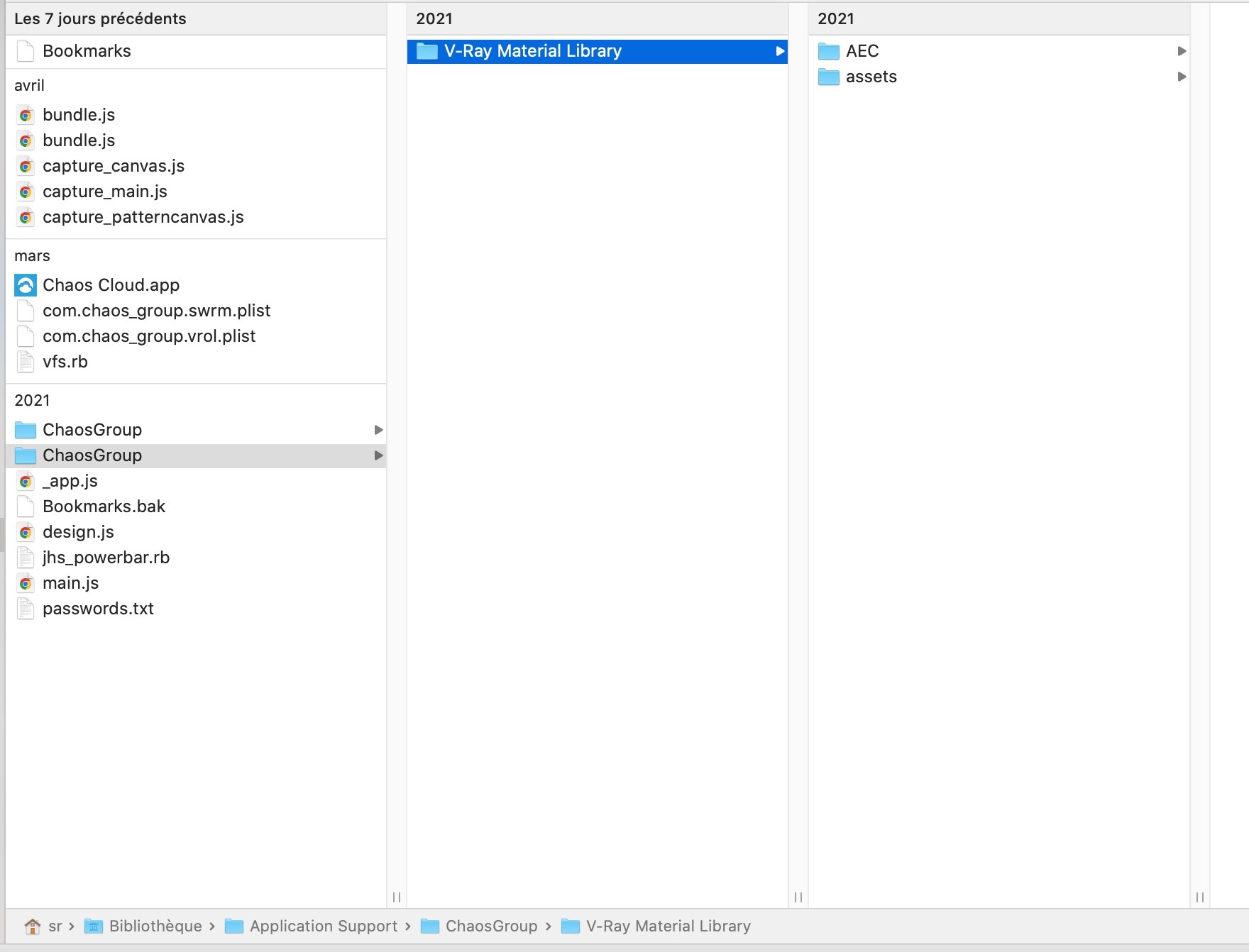Click second column resize handle
1249x952 pixels.
[798, 897]
